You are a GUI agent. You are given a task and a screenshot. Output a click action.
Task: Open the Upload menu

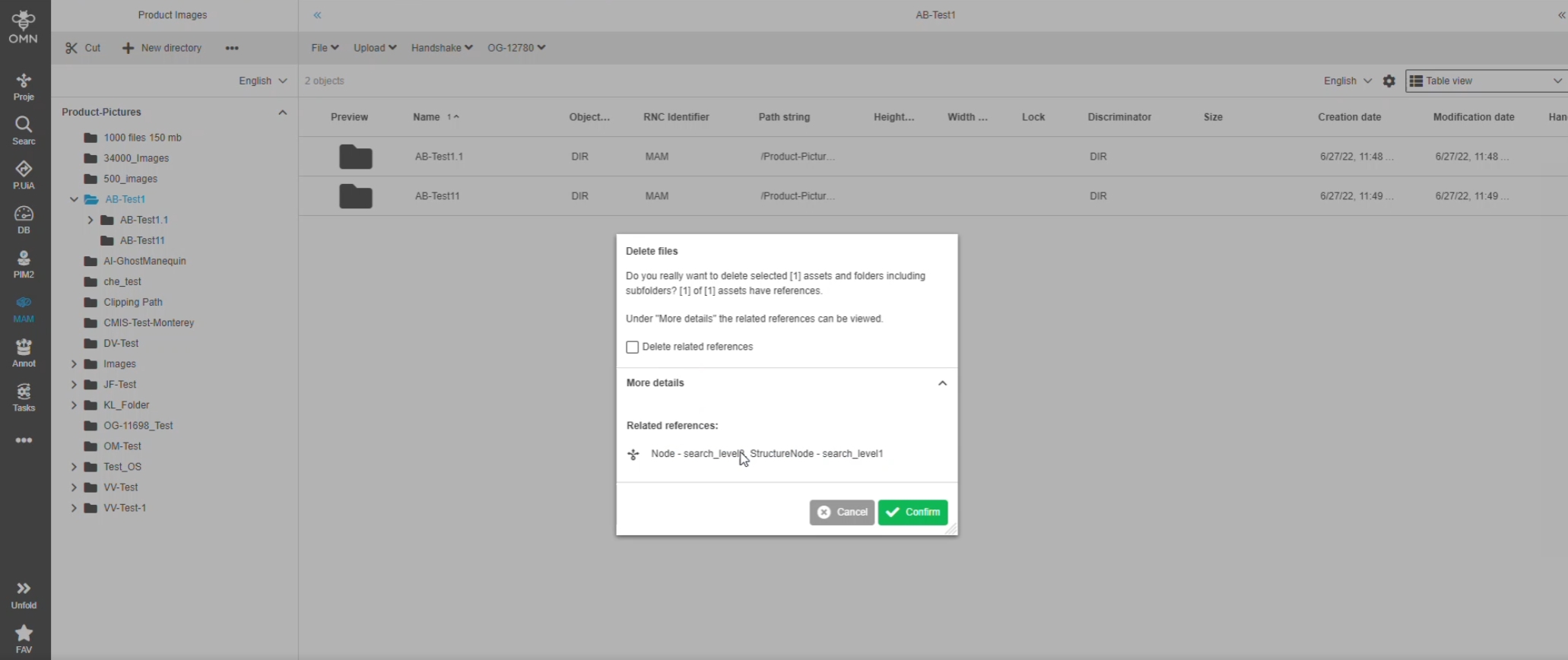[x=374, y=48]
